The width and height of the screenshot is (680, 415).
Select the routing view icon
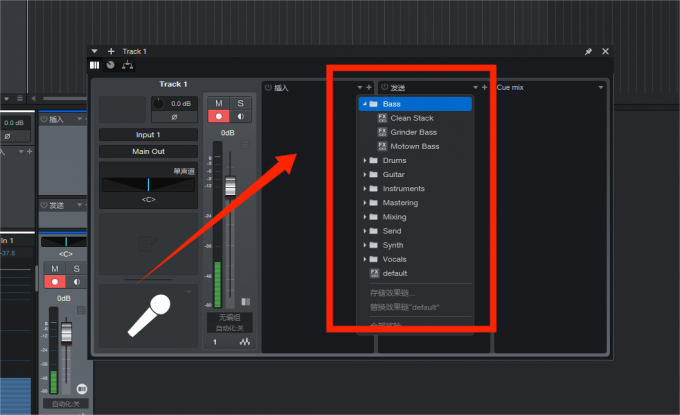coord(127,65)
